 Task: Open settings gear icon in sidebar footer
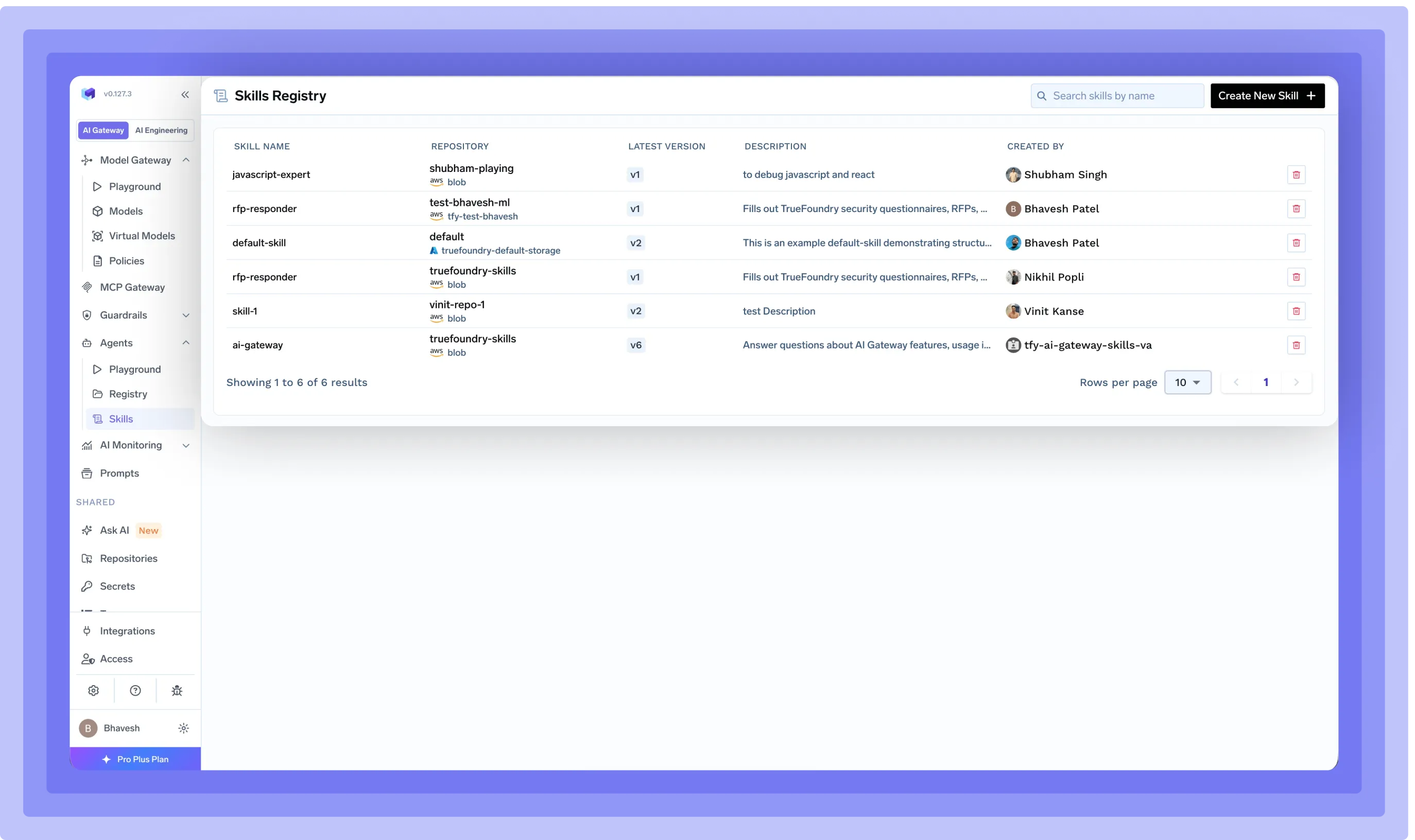coord(93,691)
